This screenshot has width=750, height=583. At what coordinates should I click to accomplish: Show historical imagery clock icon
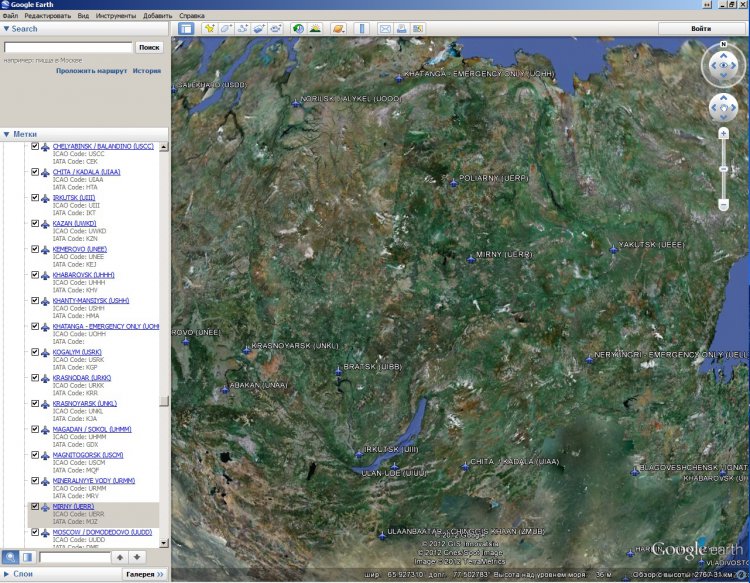(298, 29)
